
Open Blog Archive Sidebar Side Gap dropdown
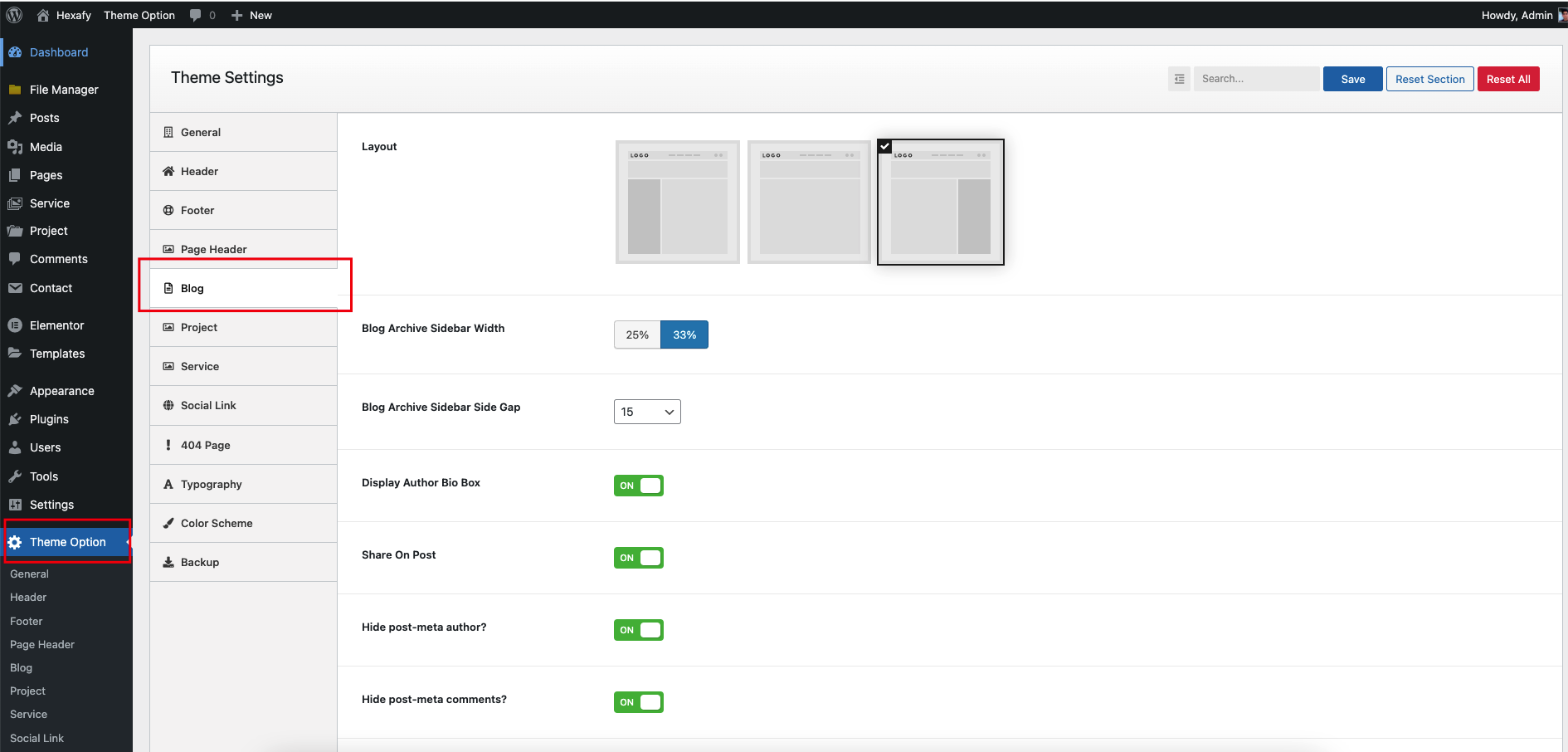click(x=647, y=412)
